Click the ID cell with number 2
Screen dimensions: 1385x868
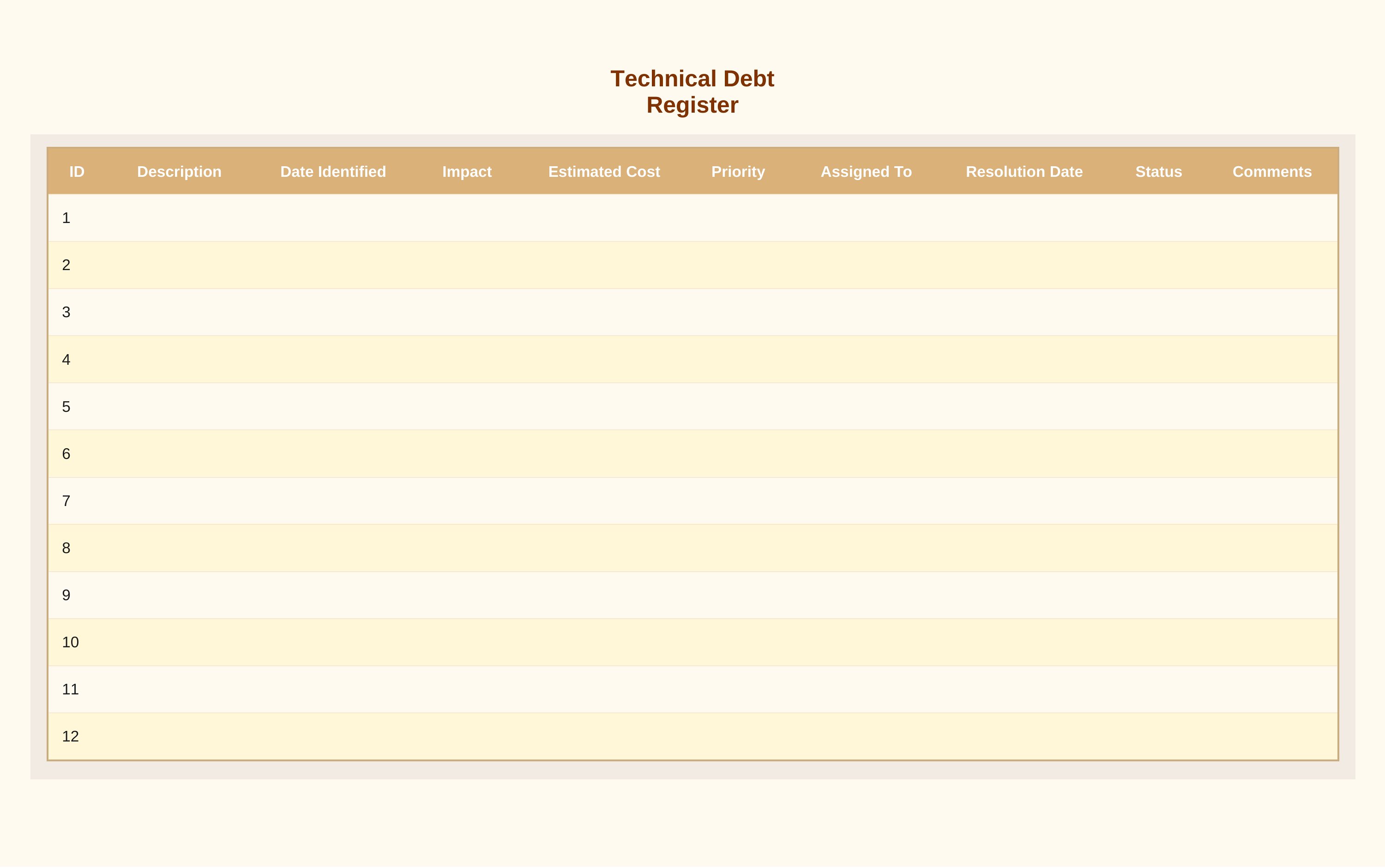77,265
